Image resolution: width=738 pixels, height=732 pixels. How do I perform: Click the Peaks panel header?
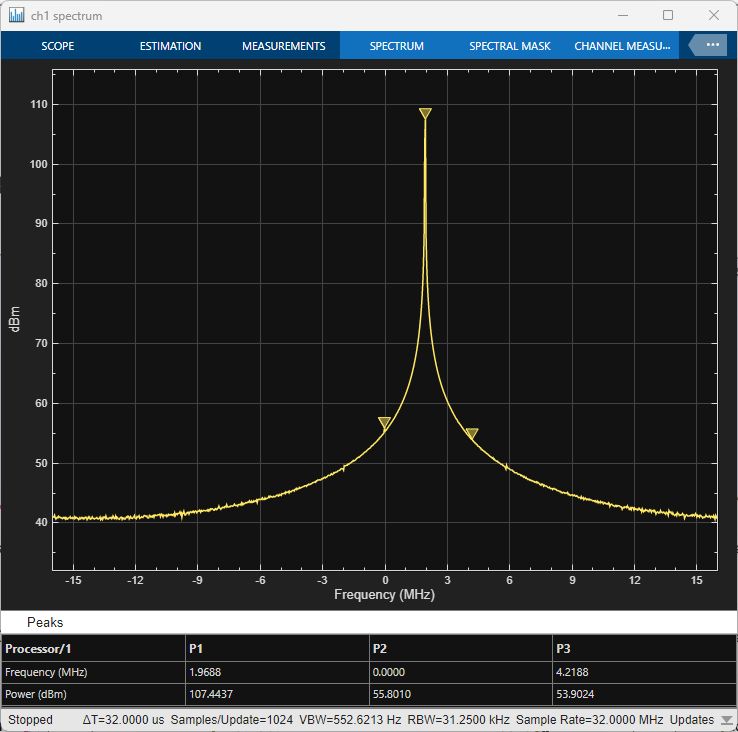point(45,622)
